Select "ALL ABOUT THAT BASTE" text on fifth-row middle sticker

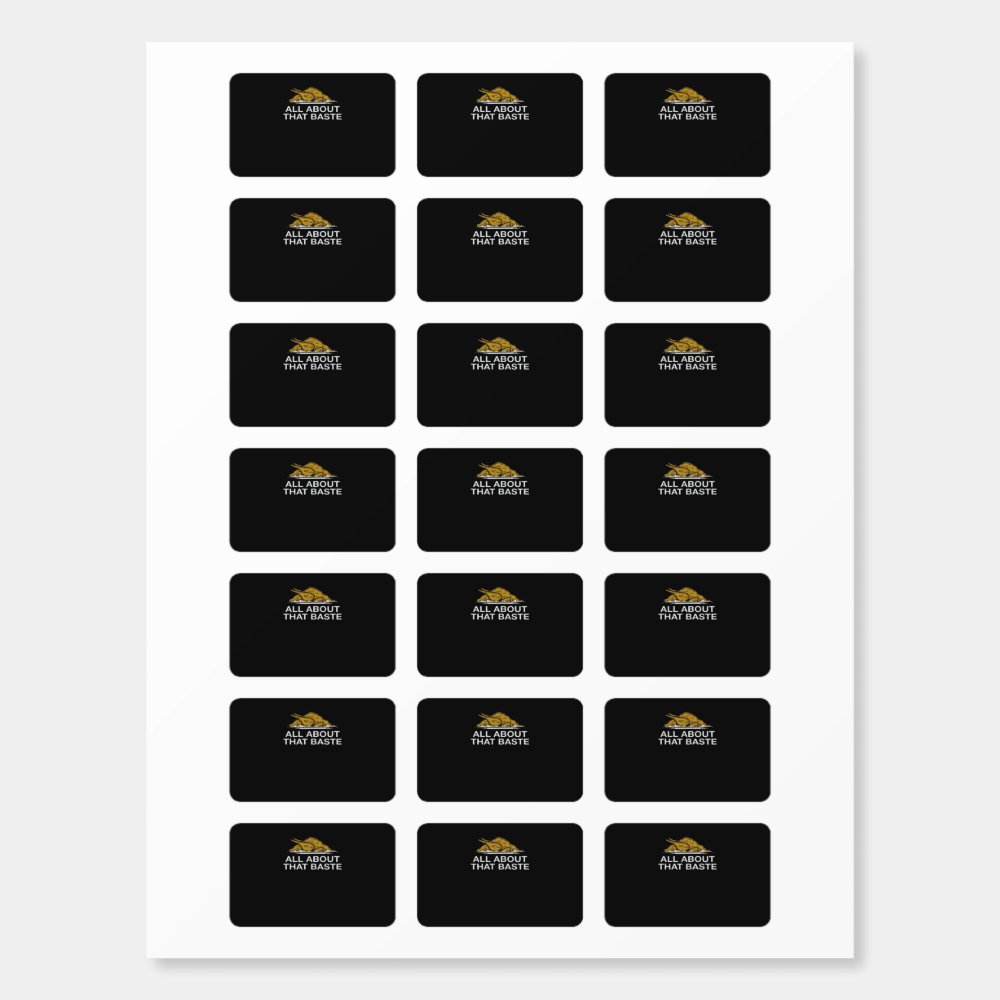[x=499, y=613]
